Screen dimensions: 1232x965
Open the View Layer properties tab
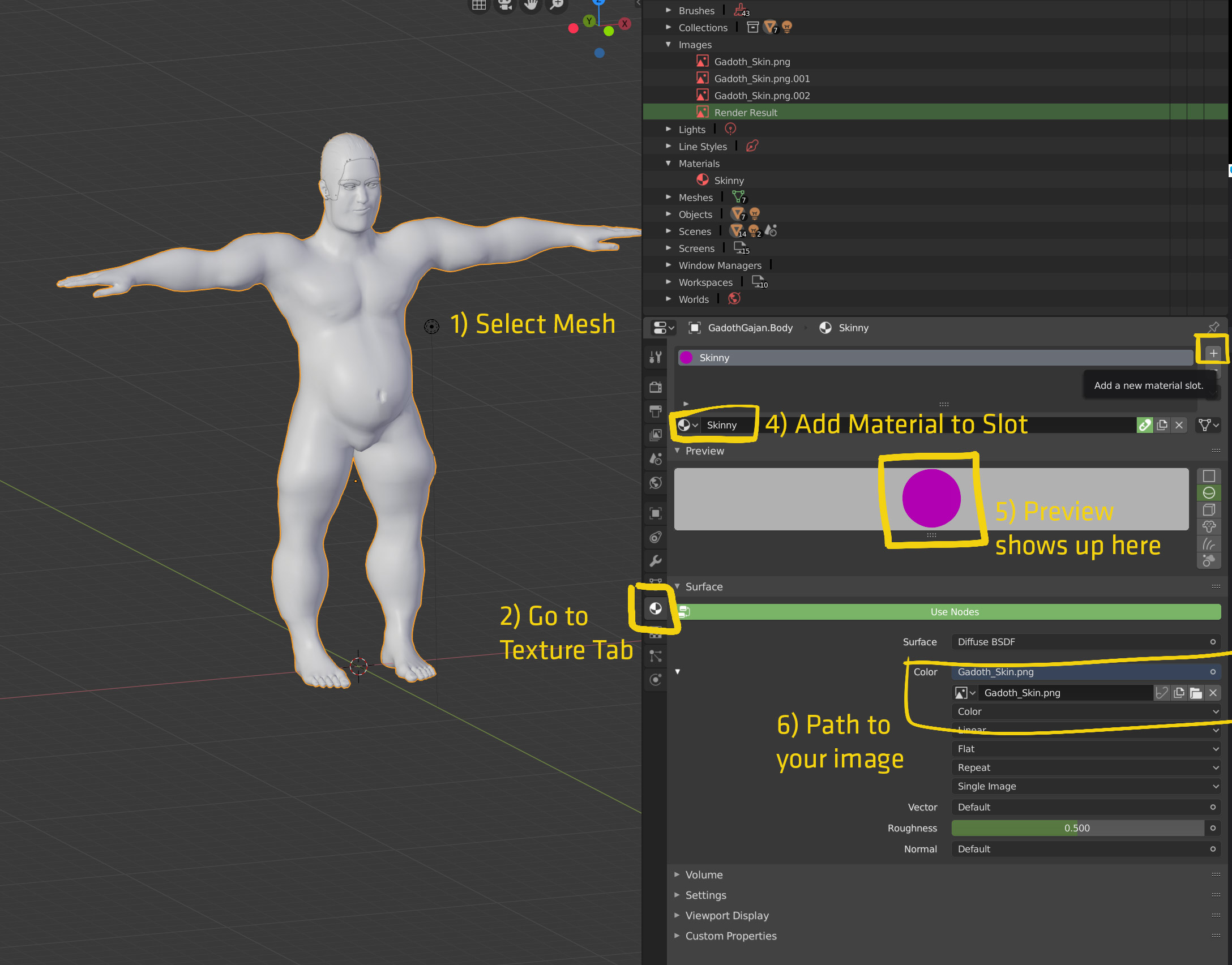(x=656, y=435)
